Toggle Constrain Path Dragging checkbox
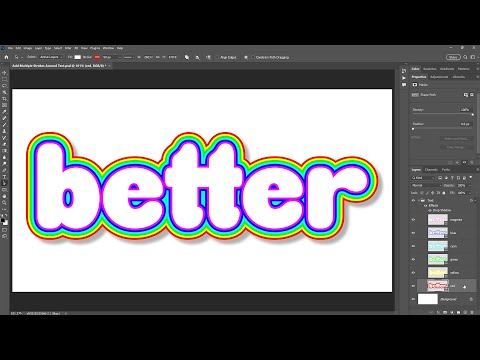 [x=253, y=57]
